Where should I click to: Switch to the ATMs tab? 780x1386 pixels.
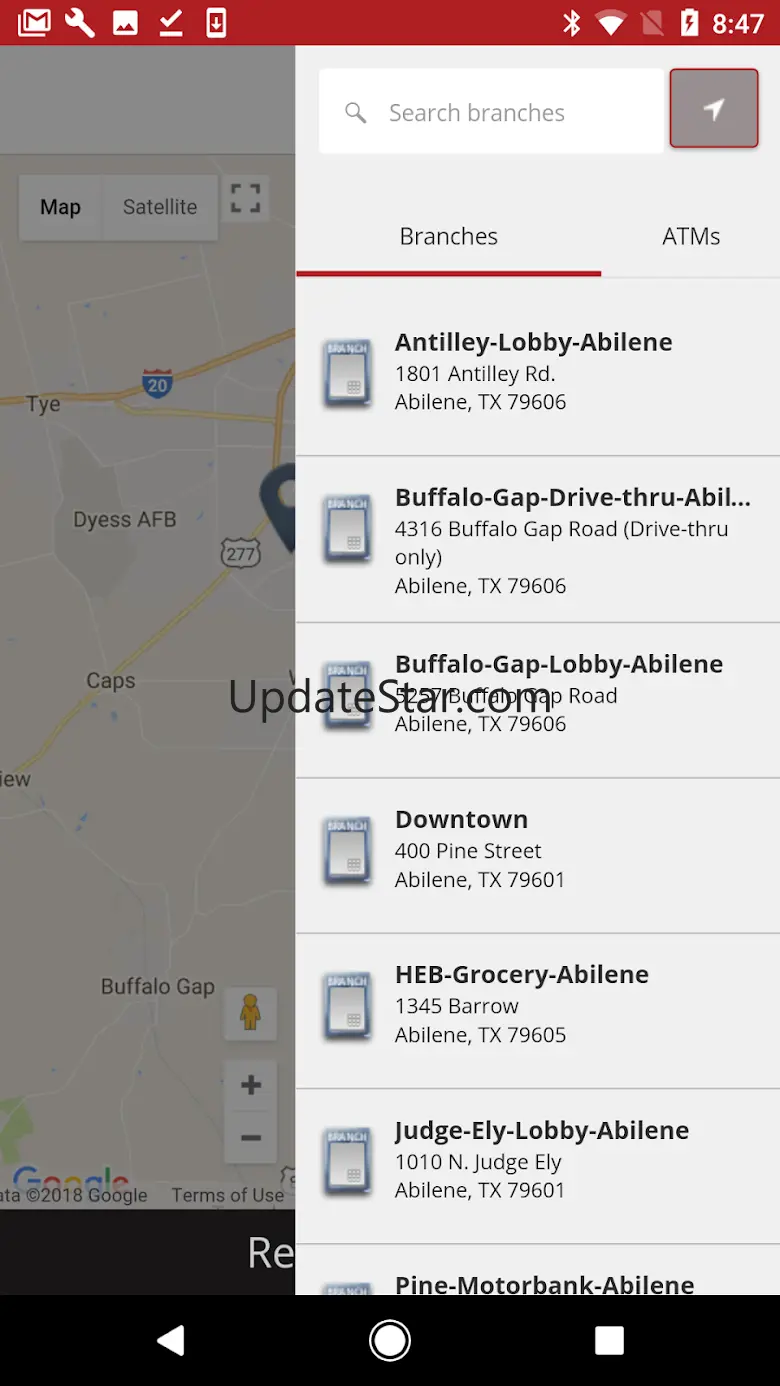(691, 237)
